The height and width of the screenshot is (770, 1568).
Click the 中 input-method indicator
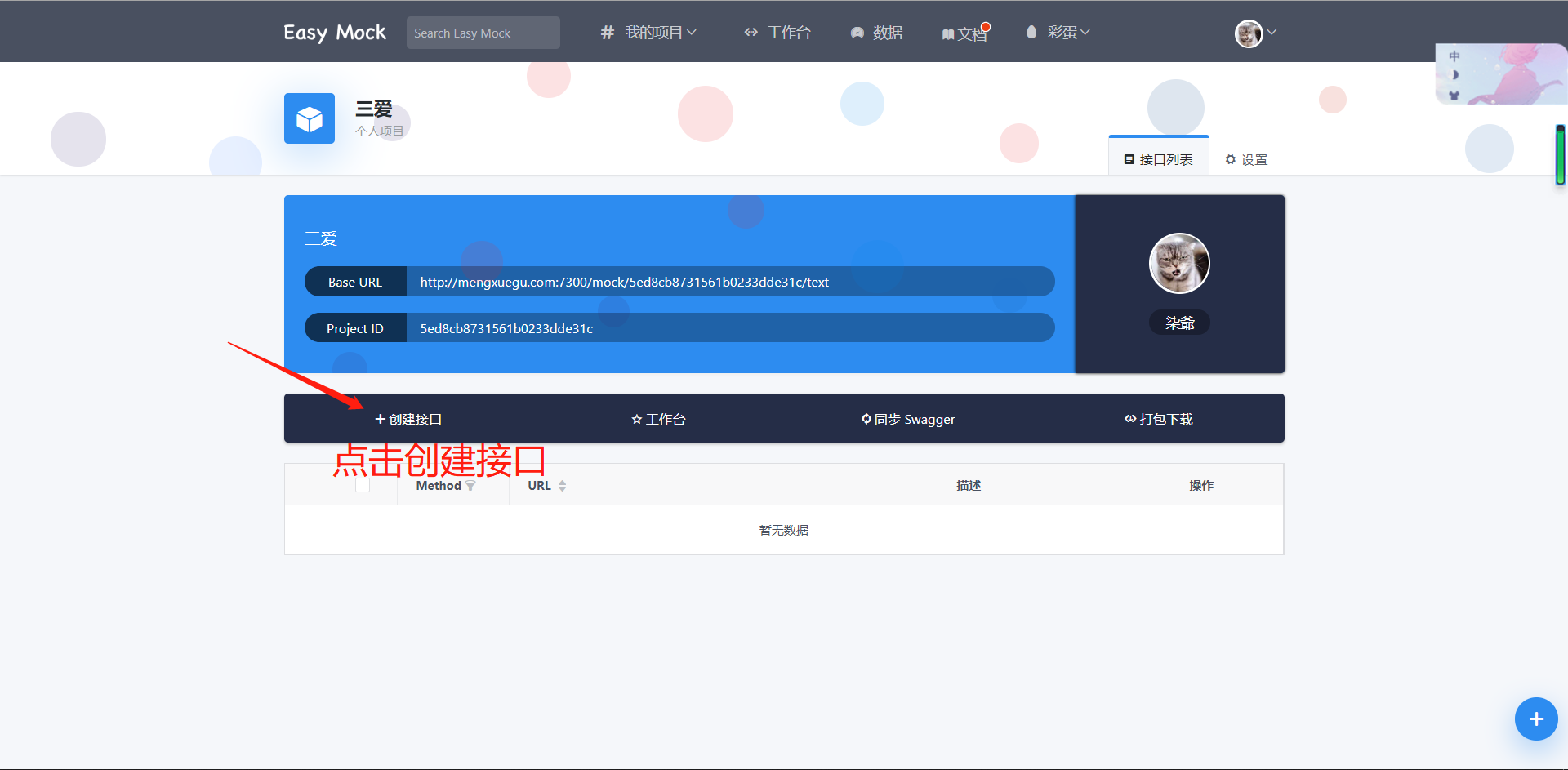[x=1454, y=56]
